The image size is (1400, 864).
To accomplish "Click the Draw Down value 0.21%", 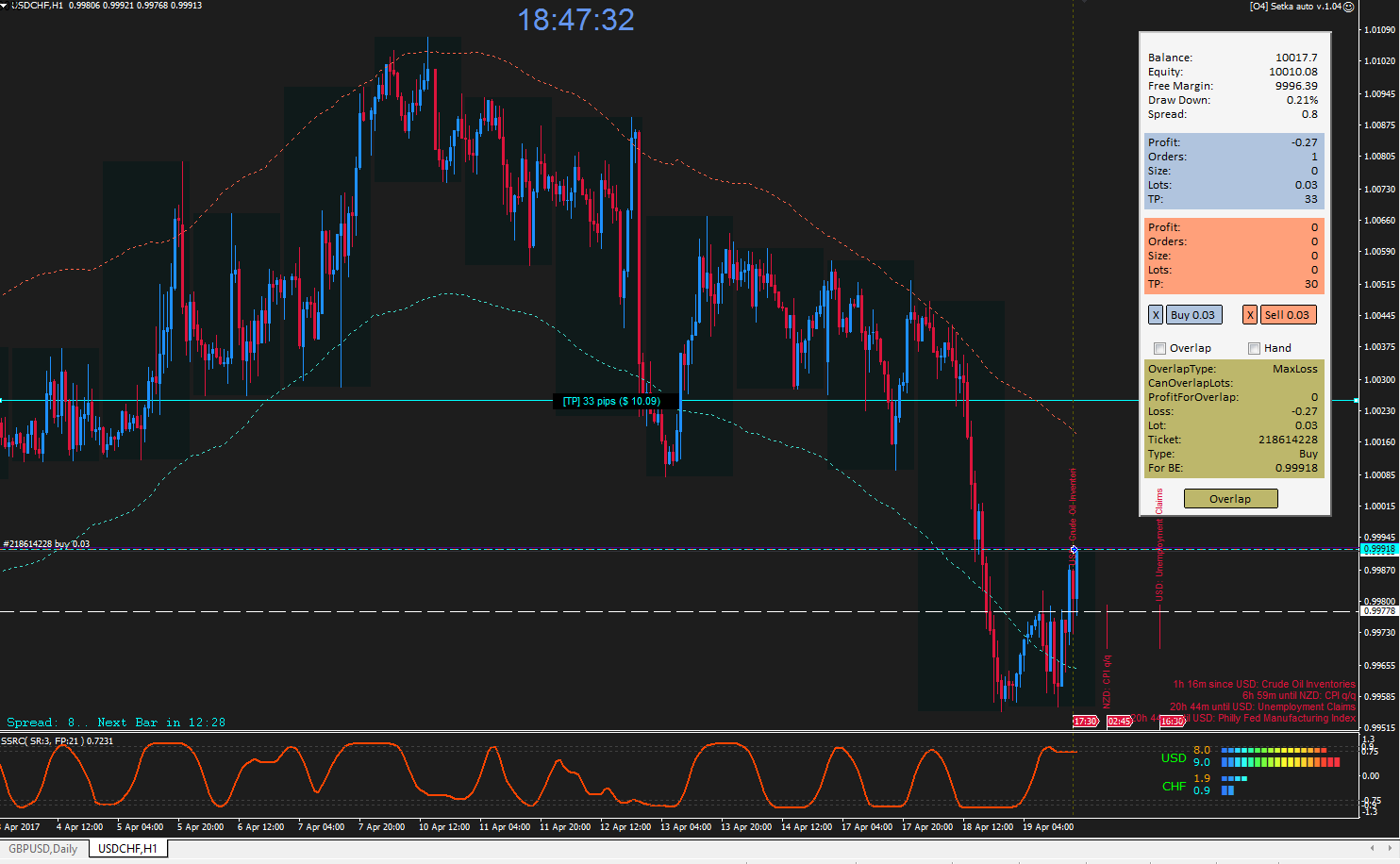I will point(1303,100).
